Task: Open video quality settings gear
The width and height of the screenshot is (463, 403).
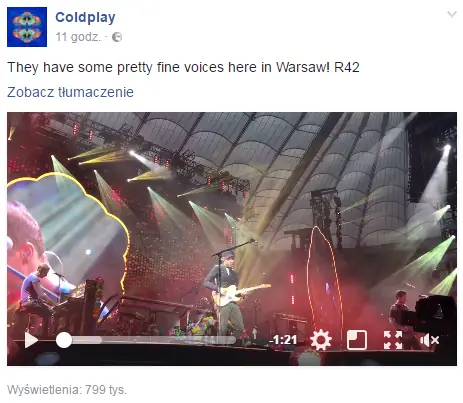Action: (x=321, y=340)
